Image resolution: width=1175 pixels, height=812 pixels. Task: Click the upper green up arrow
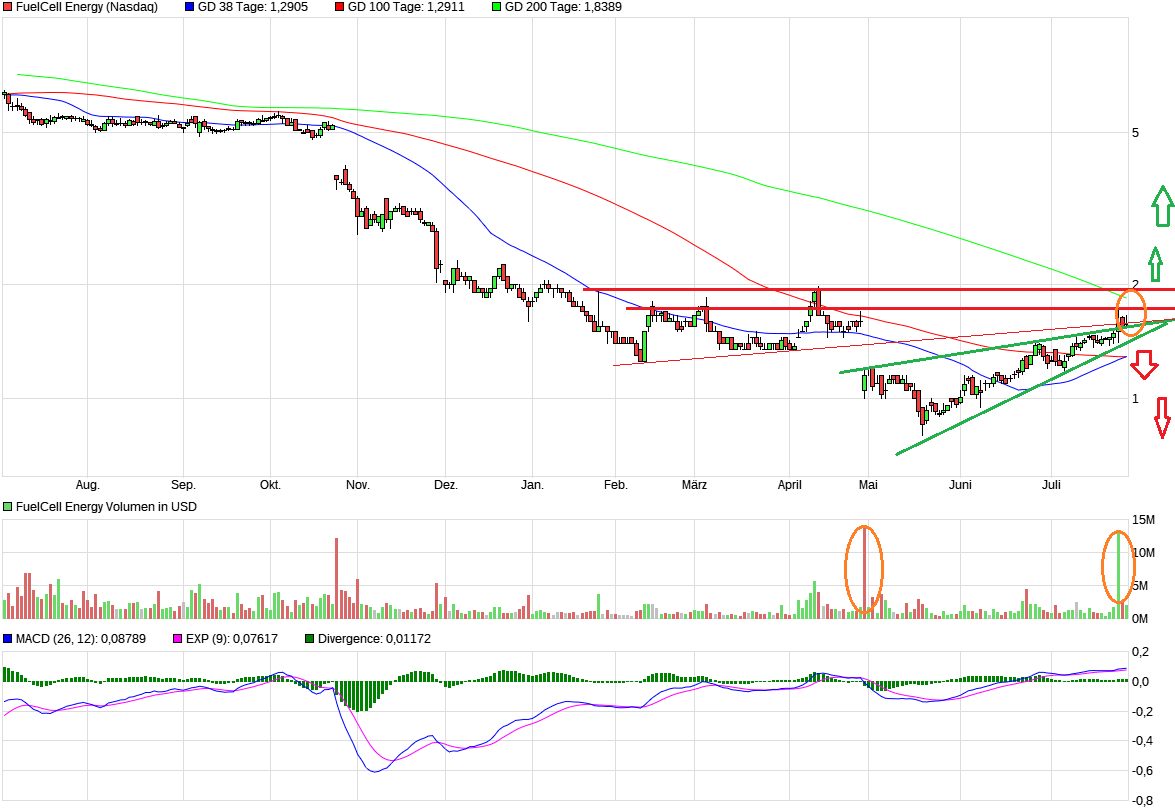(x=1161, y=205)
